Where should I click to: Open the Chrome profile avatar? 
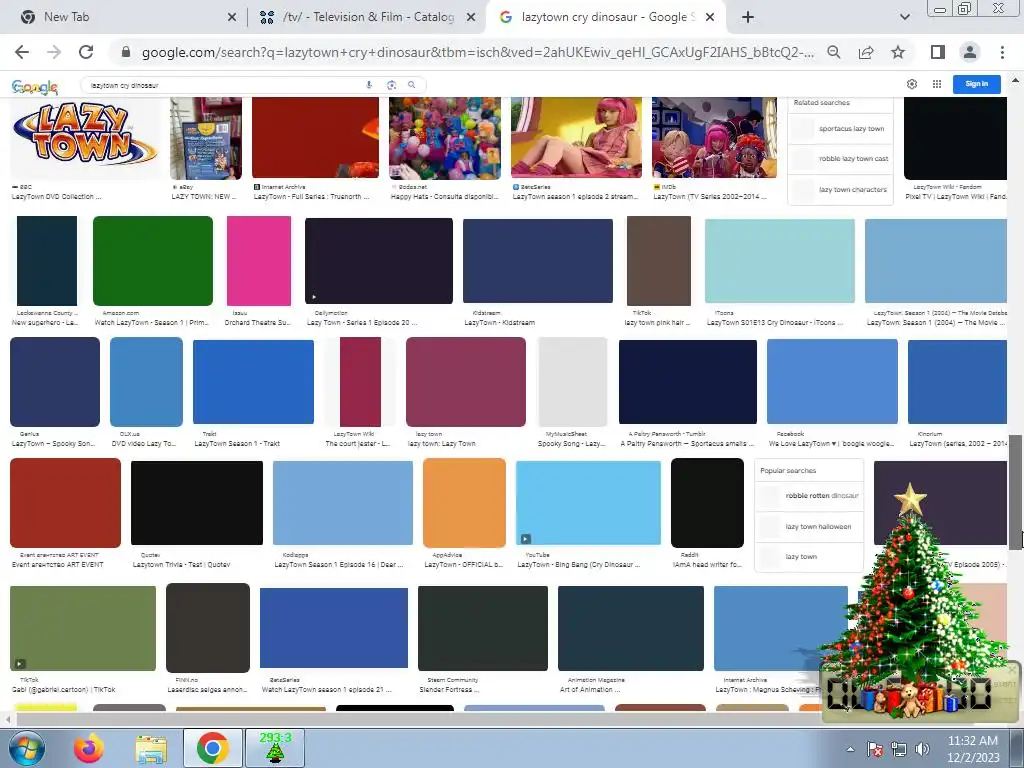(970, 52)
